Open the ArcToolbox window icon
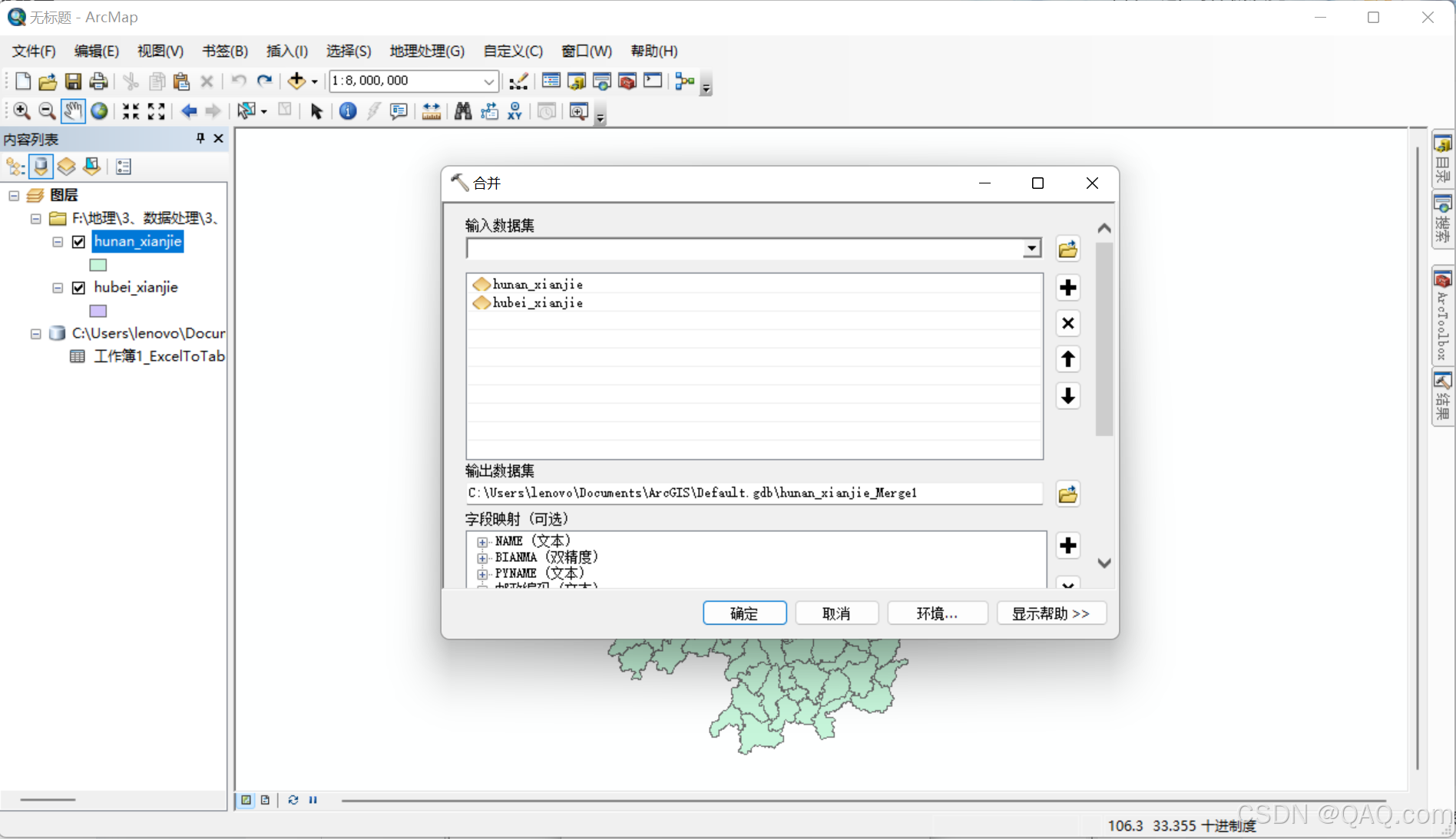The image size is (1456, 839). point(627,81)
